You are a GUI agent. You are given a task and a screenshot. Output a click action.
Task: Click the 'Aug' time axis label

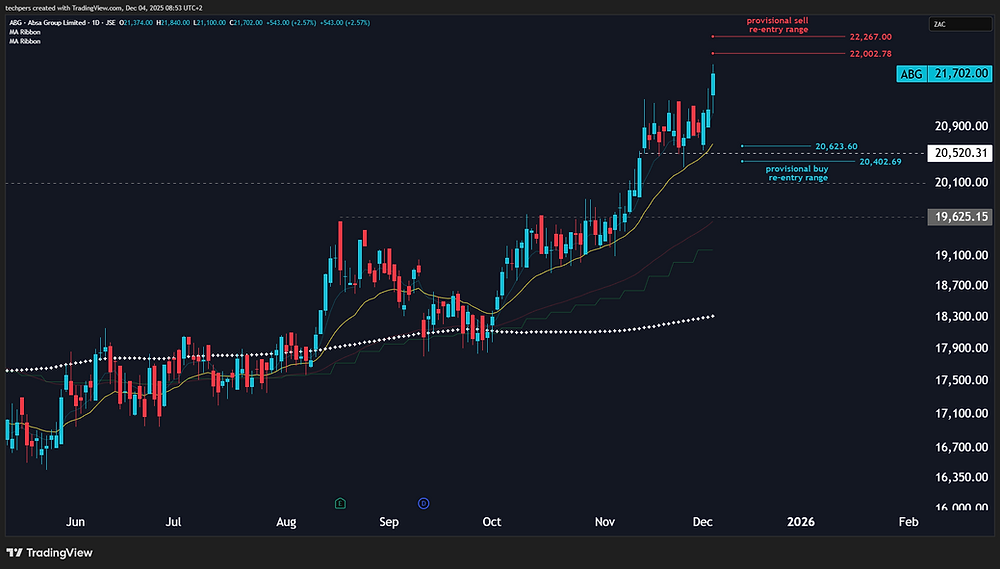point(286,522)
